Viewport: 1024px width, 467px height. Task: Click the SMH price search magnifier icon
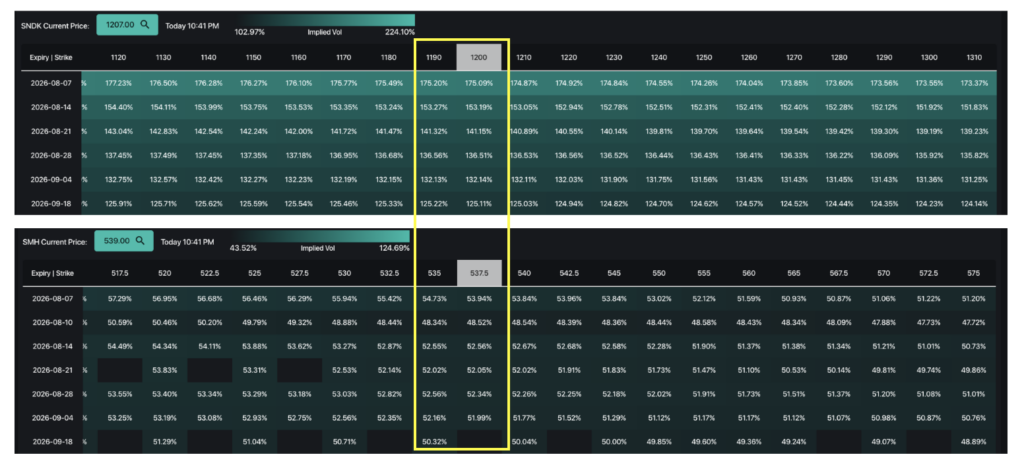(140, 241)
